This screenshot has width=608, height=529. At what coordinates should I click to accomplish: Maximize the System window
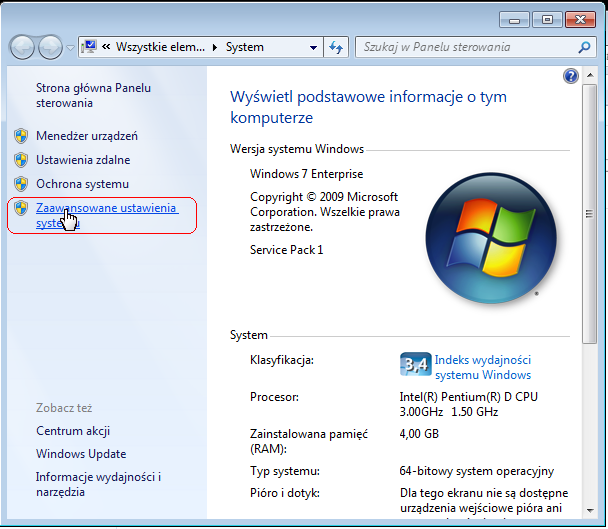547,19
